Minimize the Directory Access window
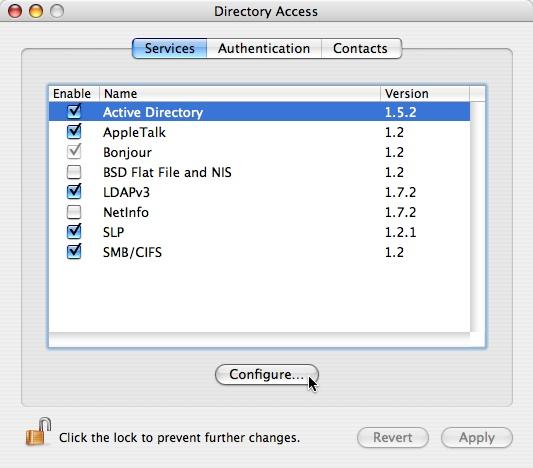This screenshot has width=533, height=468. coord(36,11)
